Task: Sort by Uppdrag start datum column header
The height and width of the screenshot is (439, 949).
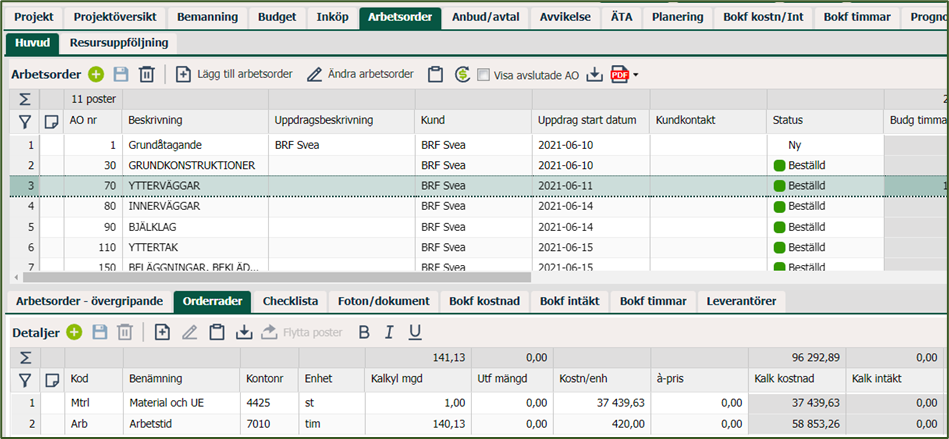Action: [591, 120]
